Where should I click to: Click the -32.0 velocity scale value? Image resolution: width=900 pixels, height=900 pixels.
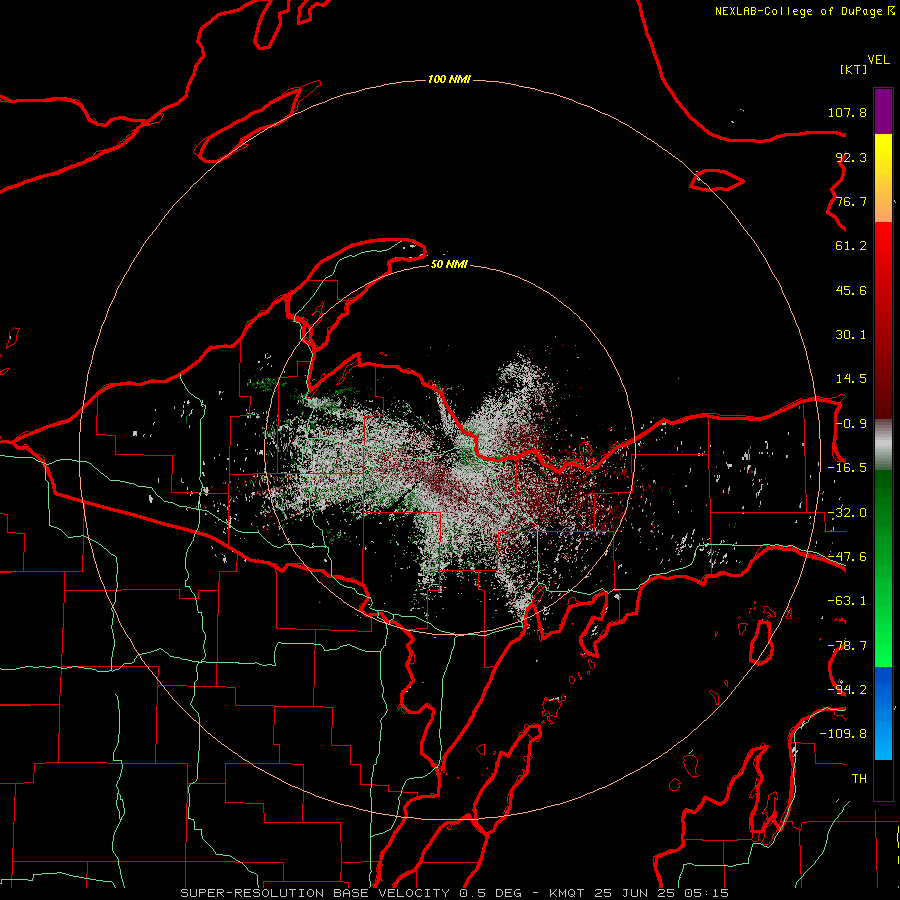[847, 513]
